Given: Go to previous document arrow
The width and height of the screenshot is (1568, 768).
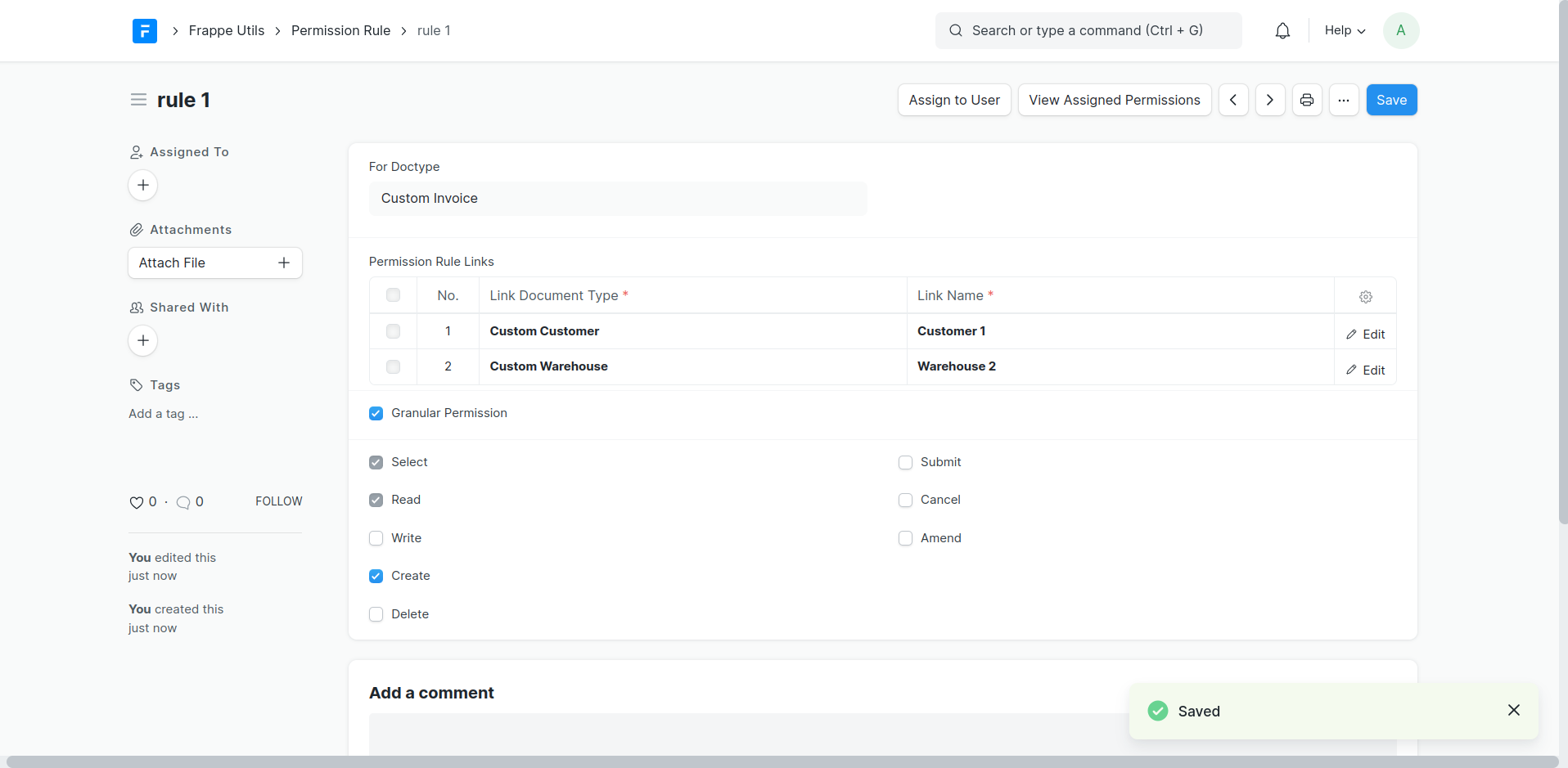Looking at the screenshot, I should pos(1233,100).
